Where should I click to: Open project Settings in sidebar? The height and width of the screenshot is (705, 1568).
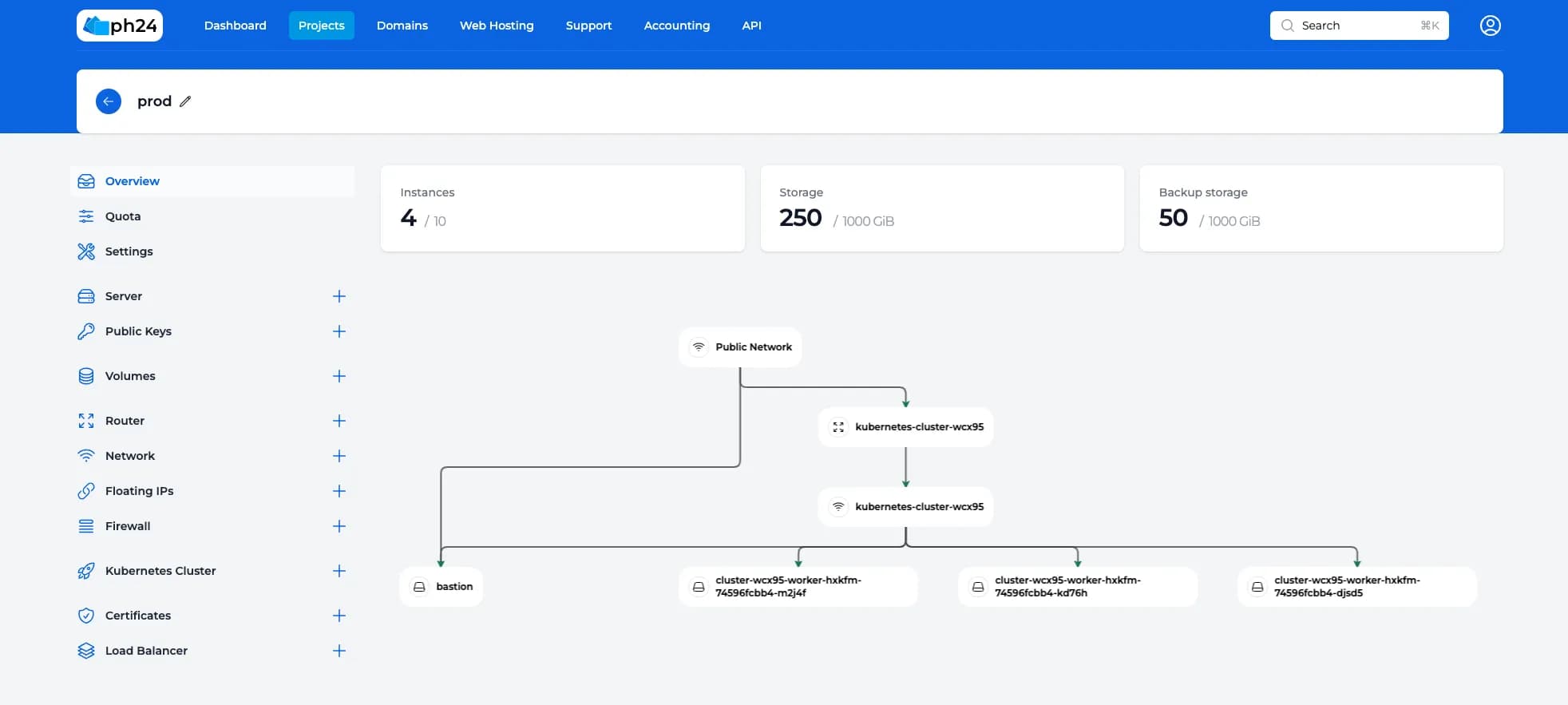pyautogui.click(x=129, y=252)
